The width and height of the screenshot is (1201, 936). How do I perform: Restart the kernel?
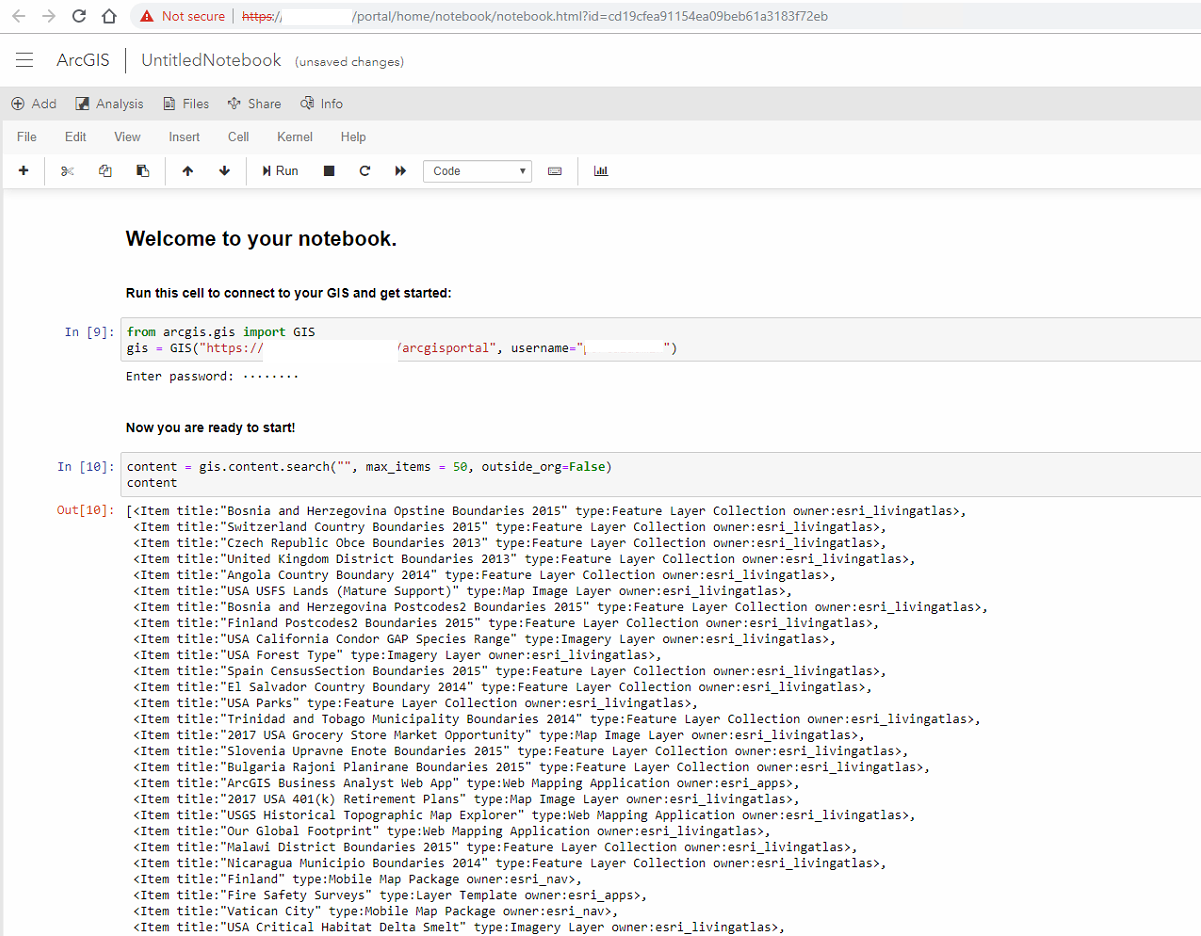pos(365,171)
